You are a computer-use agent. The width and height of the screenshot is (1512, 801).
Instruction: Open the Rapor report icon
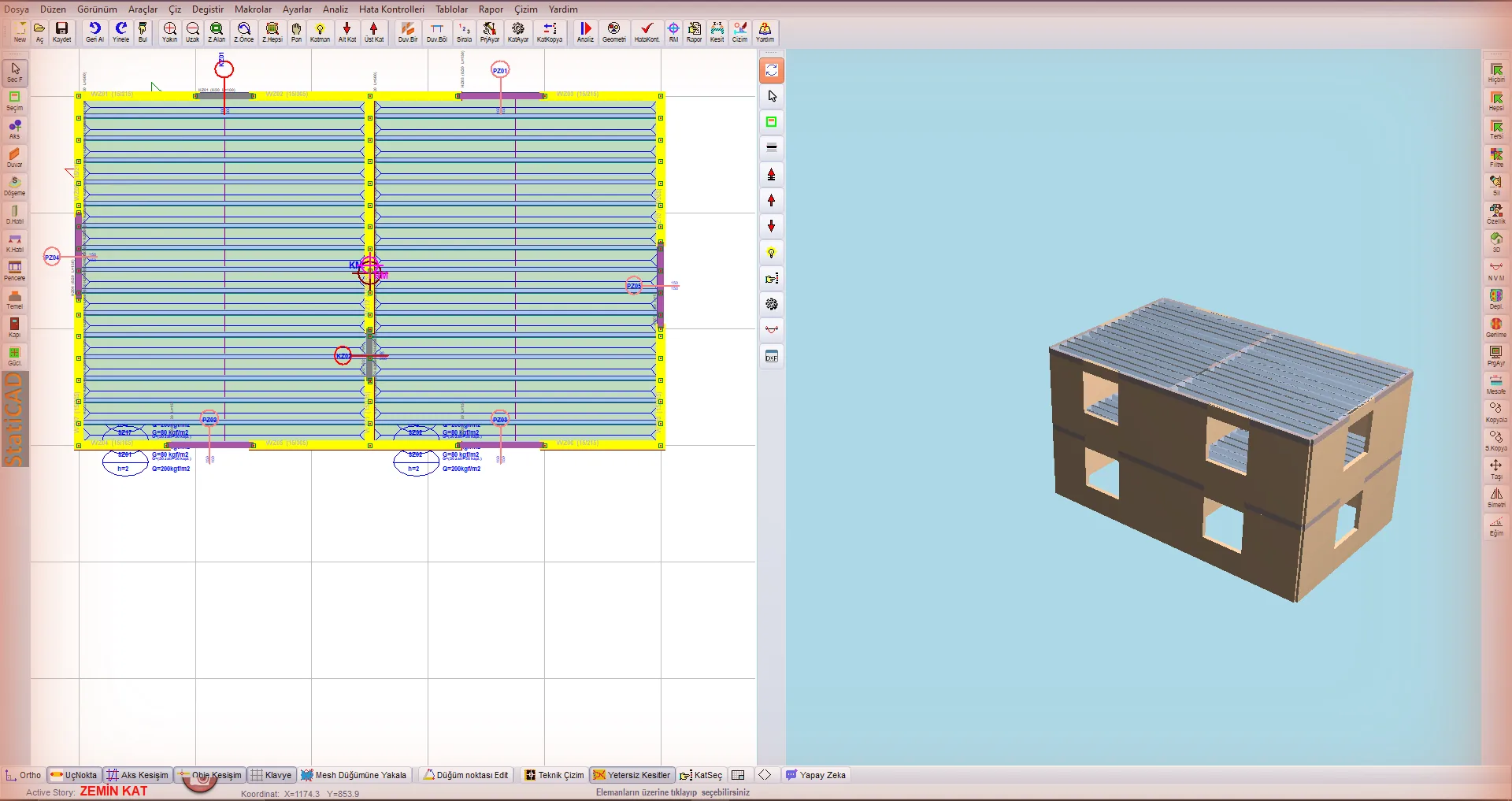click(x=694, y=32)
